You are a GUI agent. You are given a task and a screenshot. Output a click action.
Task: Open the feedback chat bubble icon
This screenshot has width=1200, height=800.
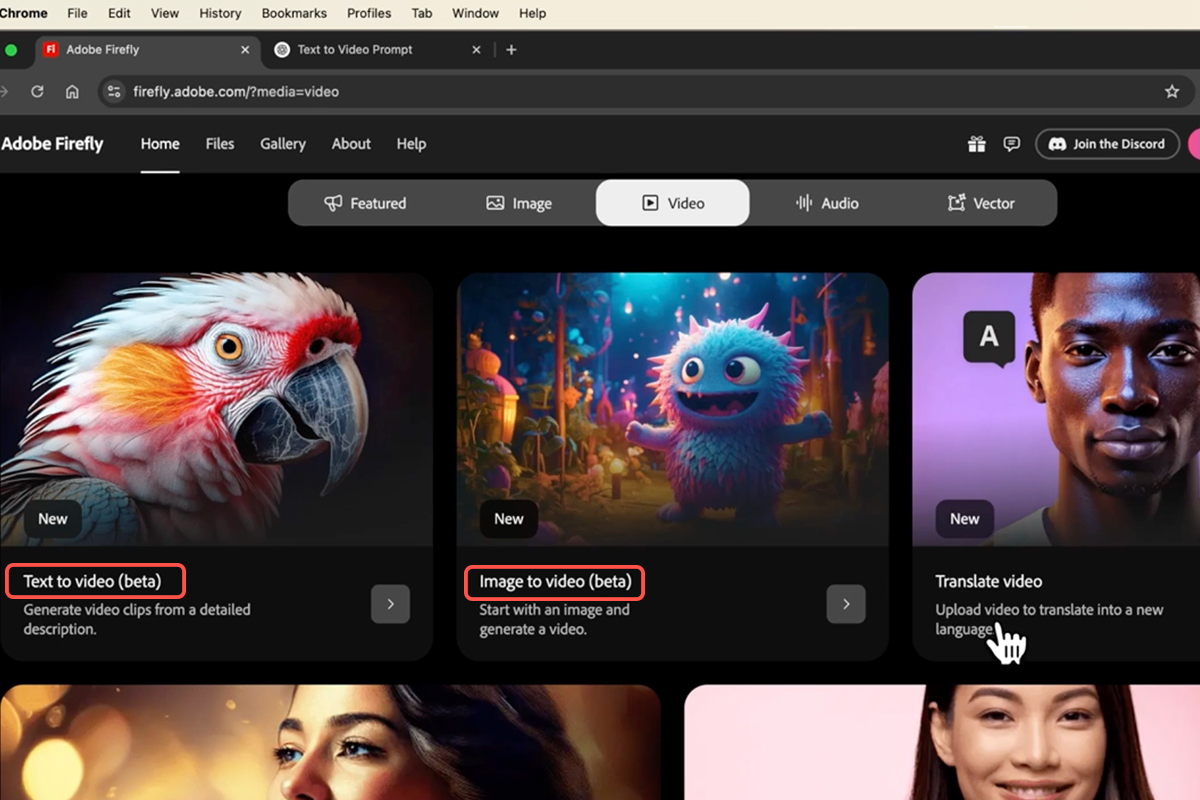pyautogui.click(x=1011, y=144)
